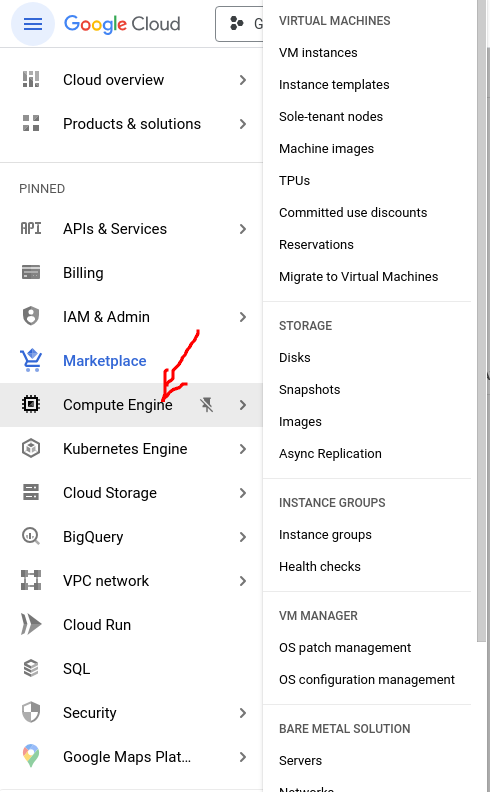
Task: Click the Google Cloud logo
Action: point(122,24)
